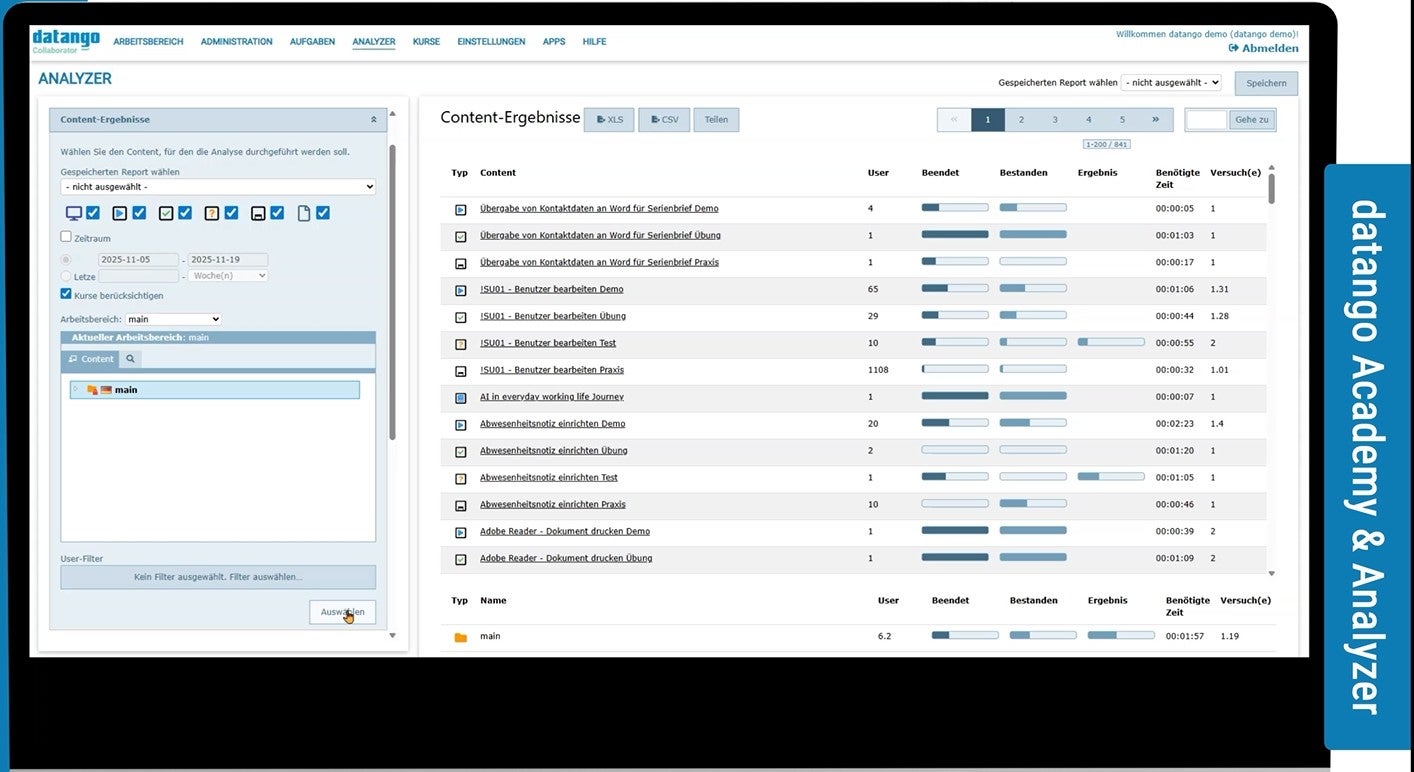The width and height of the screenshot is (1414, 772).
Task: Click the results table vertical scrollbar
Action: 1272,188
